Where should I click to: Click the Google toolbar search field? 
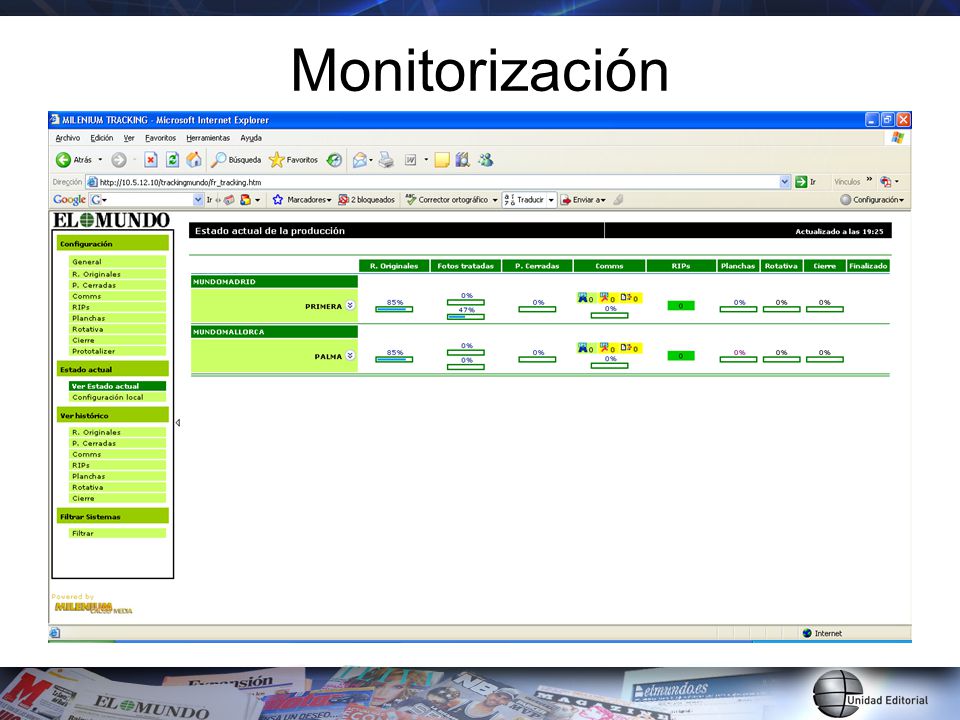point(146,200)
